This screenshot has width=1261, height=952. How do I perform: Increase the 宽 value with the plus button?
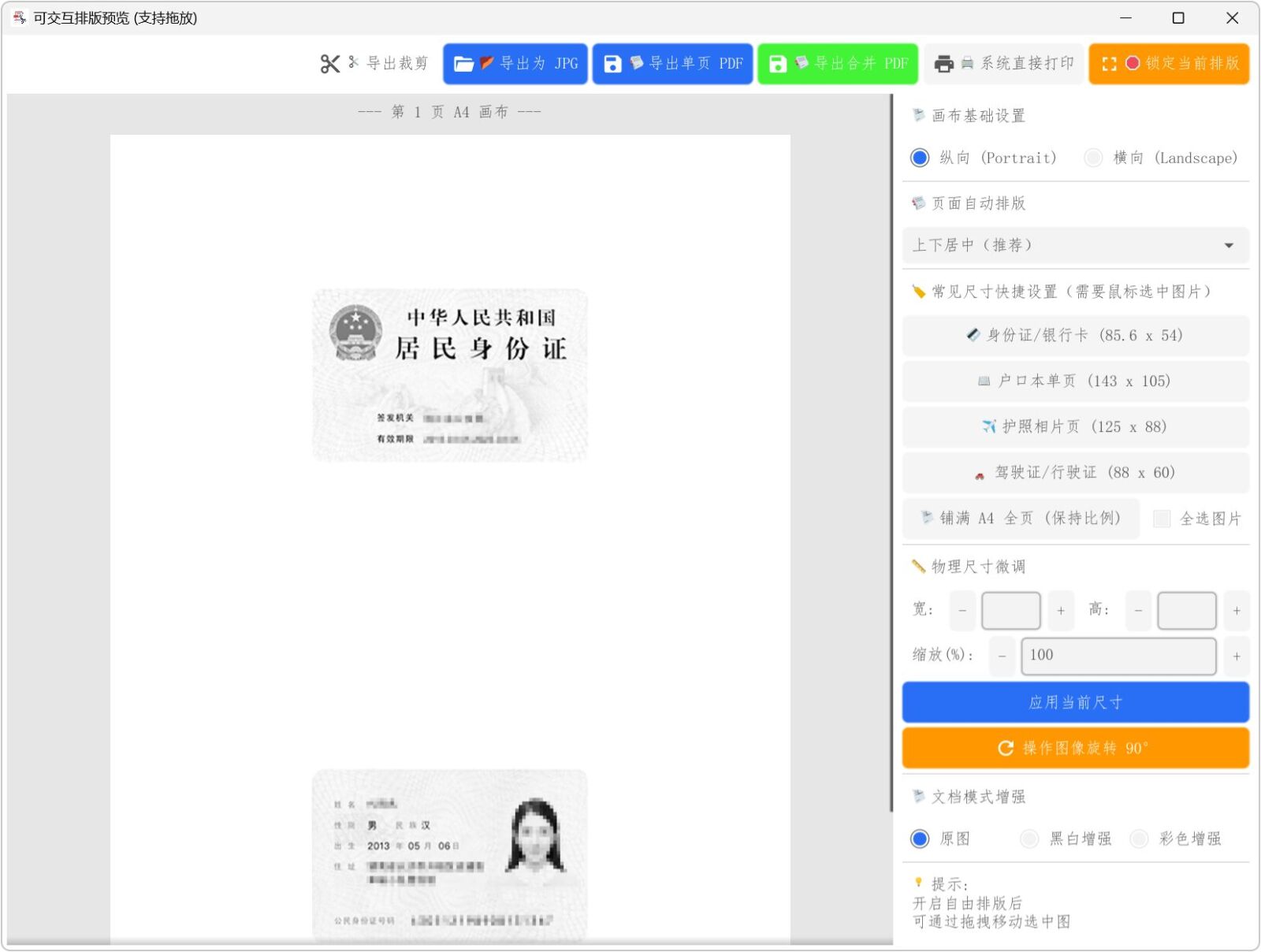[1061, 611]
